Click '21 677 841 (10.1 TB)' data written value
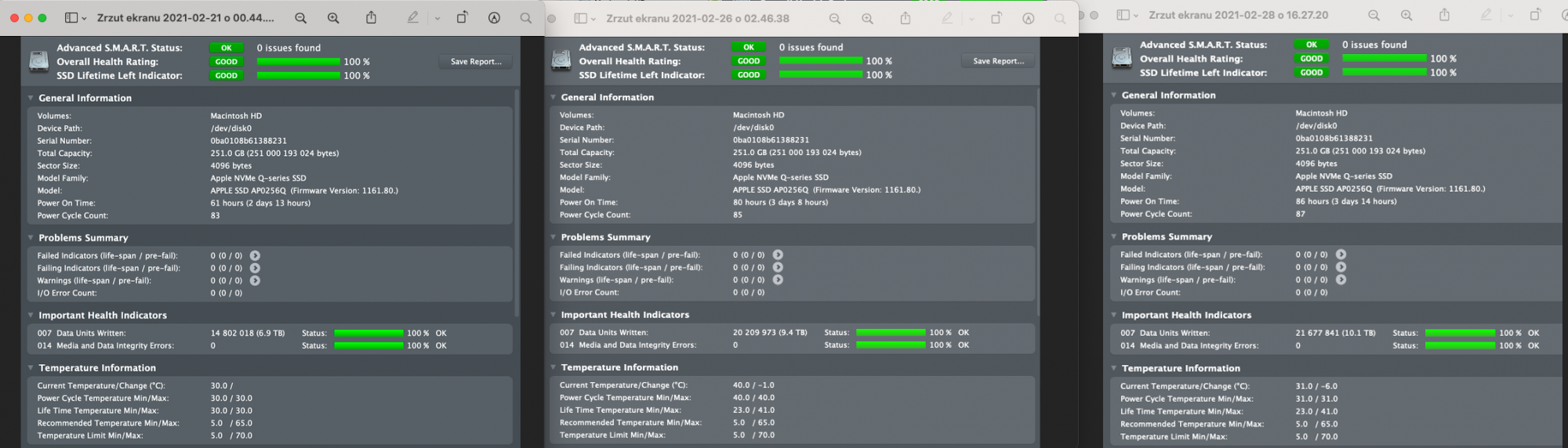This screenshot has width=1568, height=448. pos(1335,333)
